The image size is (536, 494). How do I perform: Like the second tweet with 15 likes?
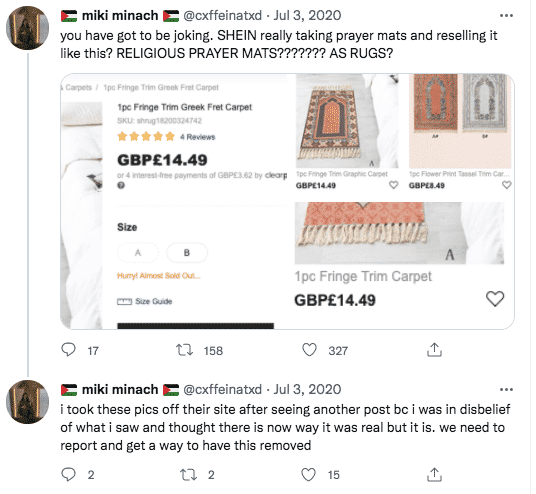pos(308,475)
